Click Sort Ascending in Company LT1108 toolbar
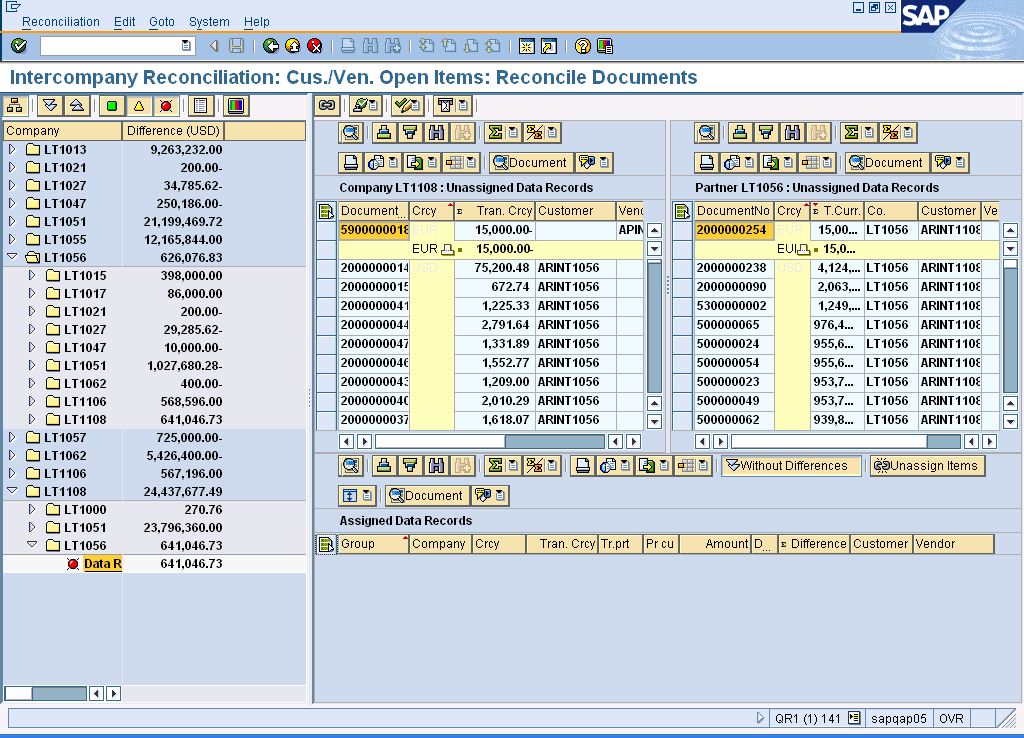This screenshot has width=1024, height=738. [x=384, y=133]
